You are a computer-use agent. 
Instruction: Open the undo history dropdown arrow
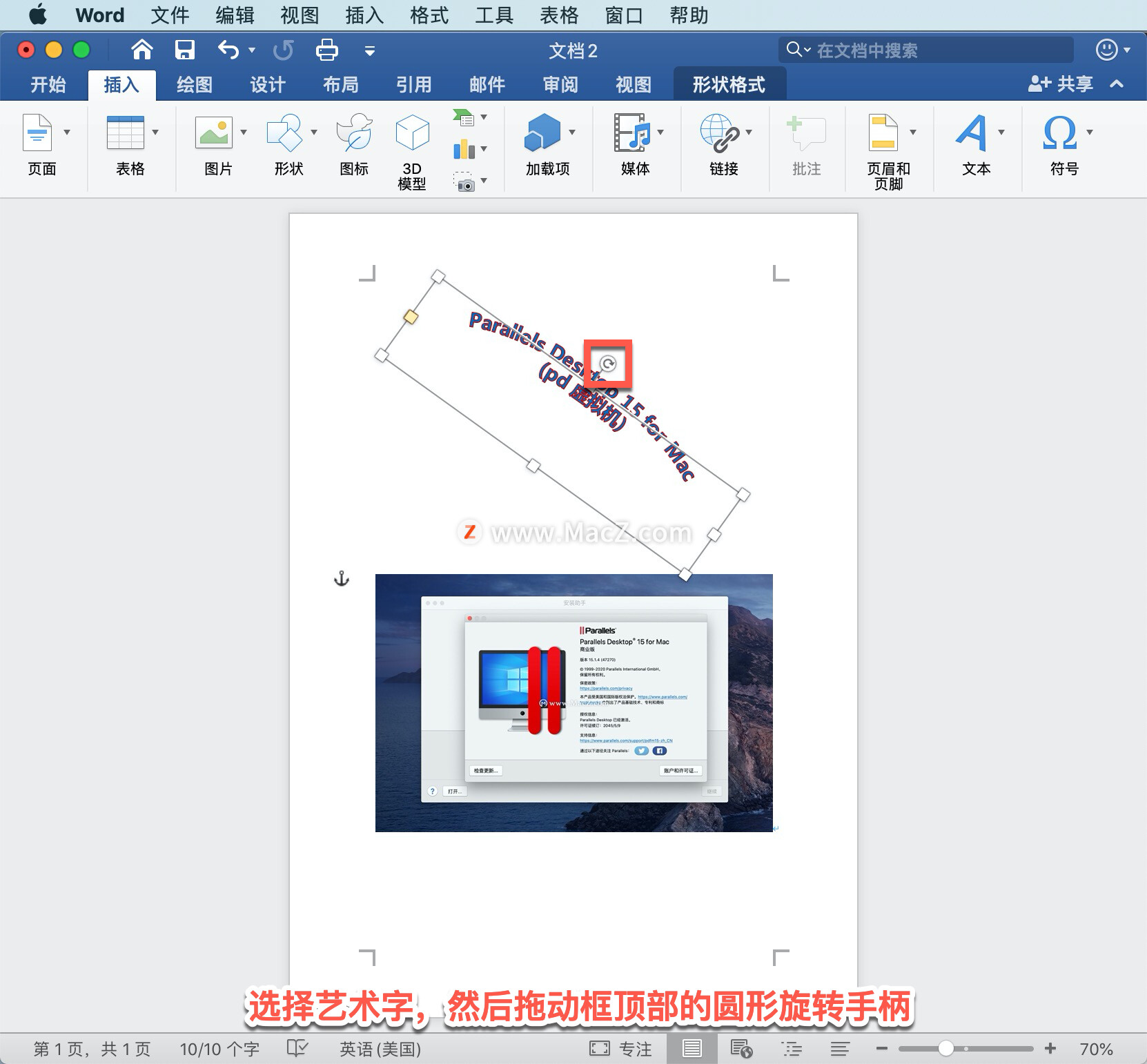[252, 50]
